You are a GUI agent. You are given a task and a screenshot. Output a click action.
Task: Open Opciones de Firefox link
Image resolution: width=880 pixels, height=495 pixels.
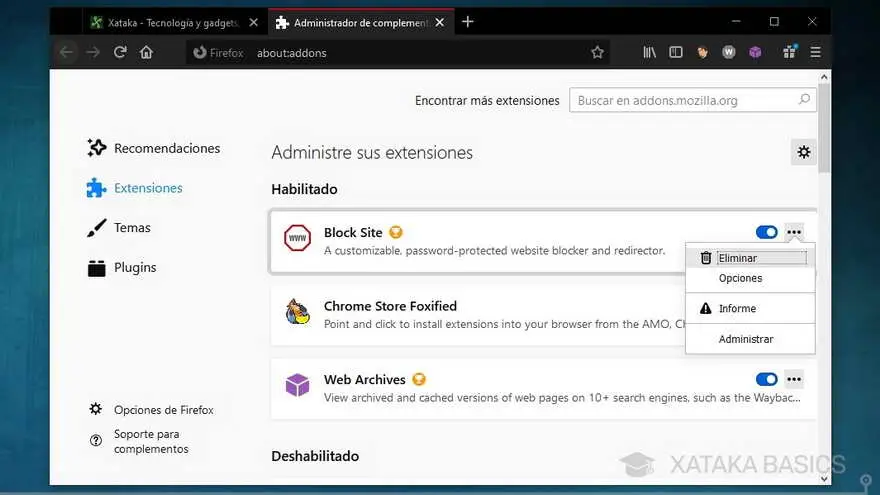[x=151, y=410]
